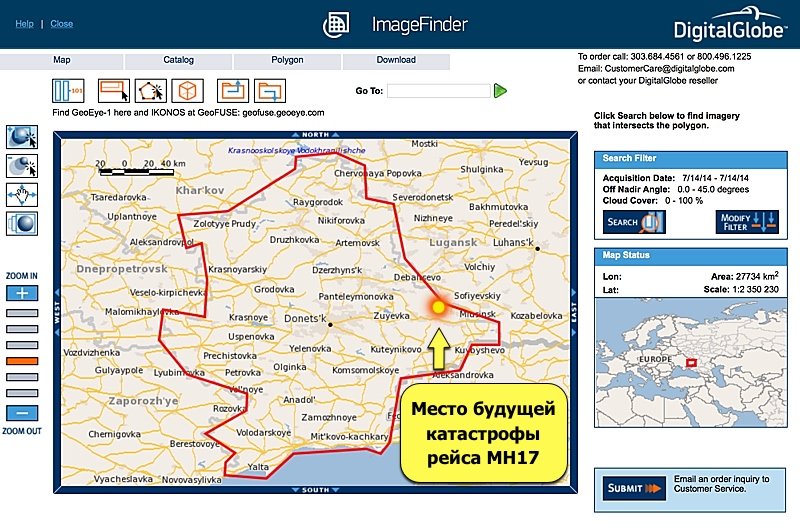Pan the map using the North arrow
800x528 pixels.
(316, 134)
